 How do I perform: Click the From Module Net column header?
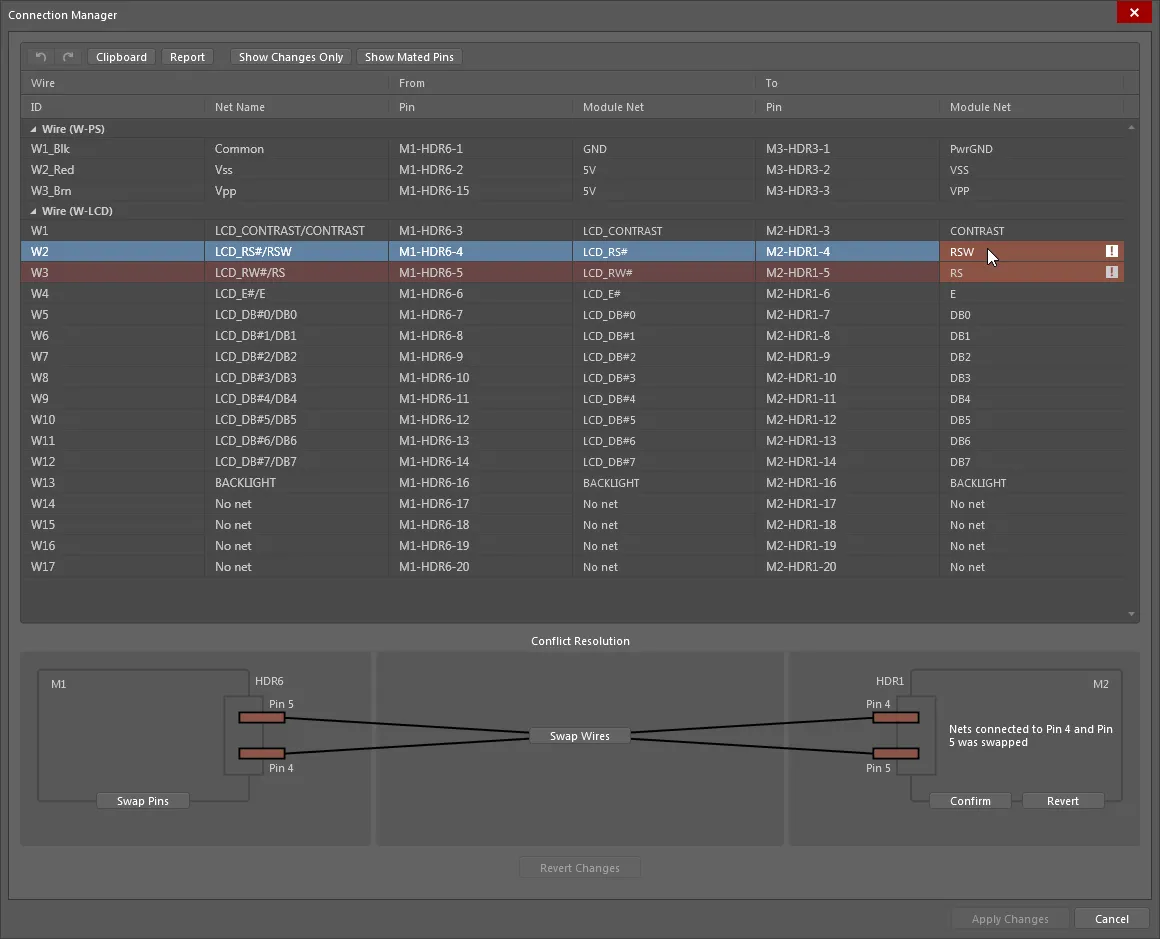(x=664, y=107)
